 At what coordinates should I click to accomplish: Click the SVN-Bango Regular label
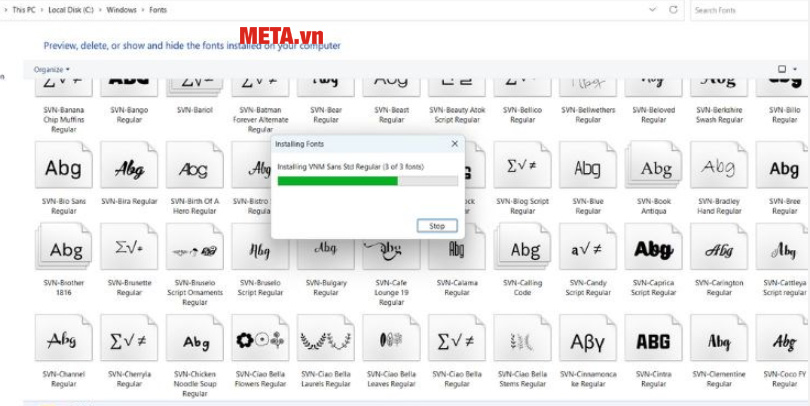tap(129, 115)
